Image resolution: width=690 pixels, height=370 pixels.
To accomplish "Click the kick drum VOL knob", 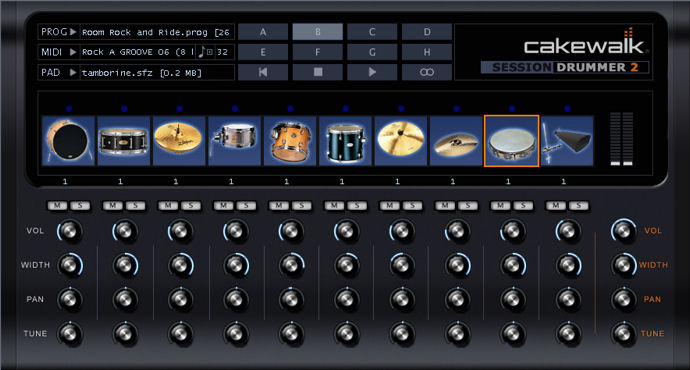I will coord(70,231).
